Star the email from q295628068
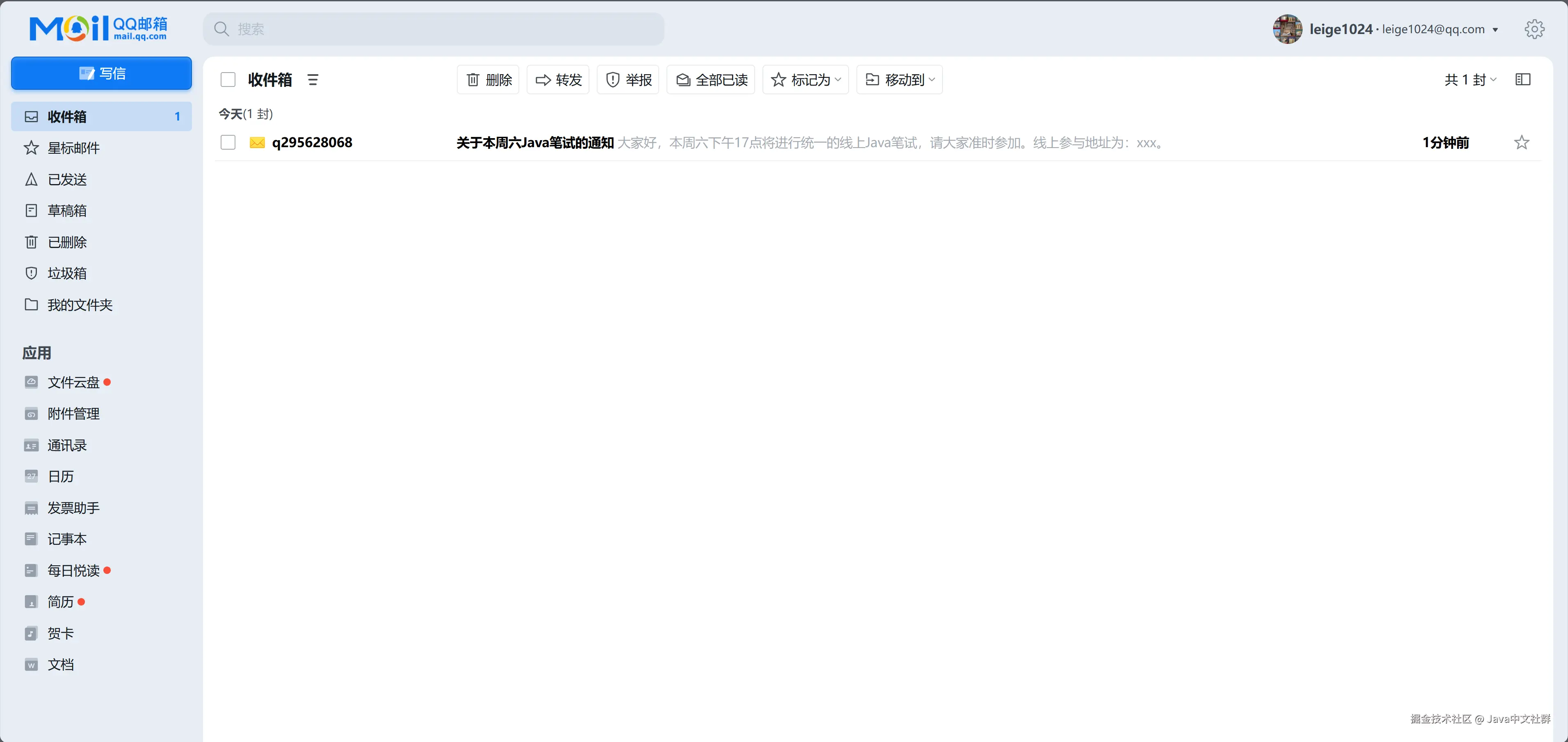This screenshot has height=742, width=1568. point(1521,142)
